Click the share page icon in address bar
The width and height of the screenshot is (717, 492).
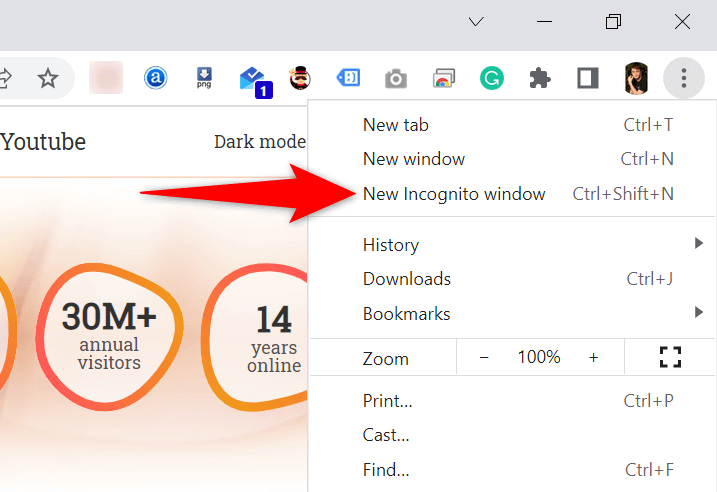[5, 78]
